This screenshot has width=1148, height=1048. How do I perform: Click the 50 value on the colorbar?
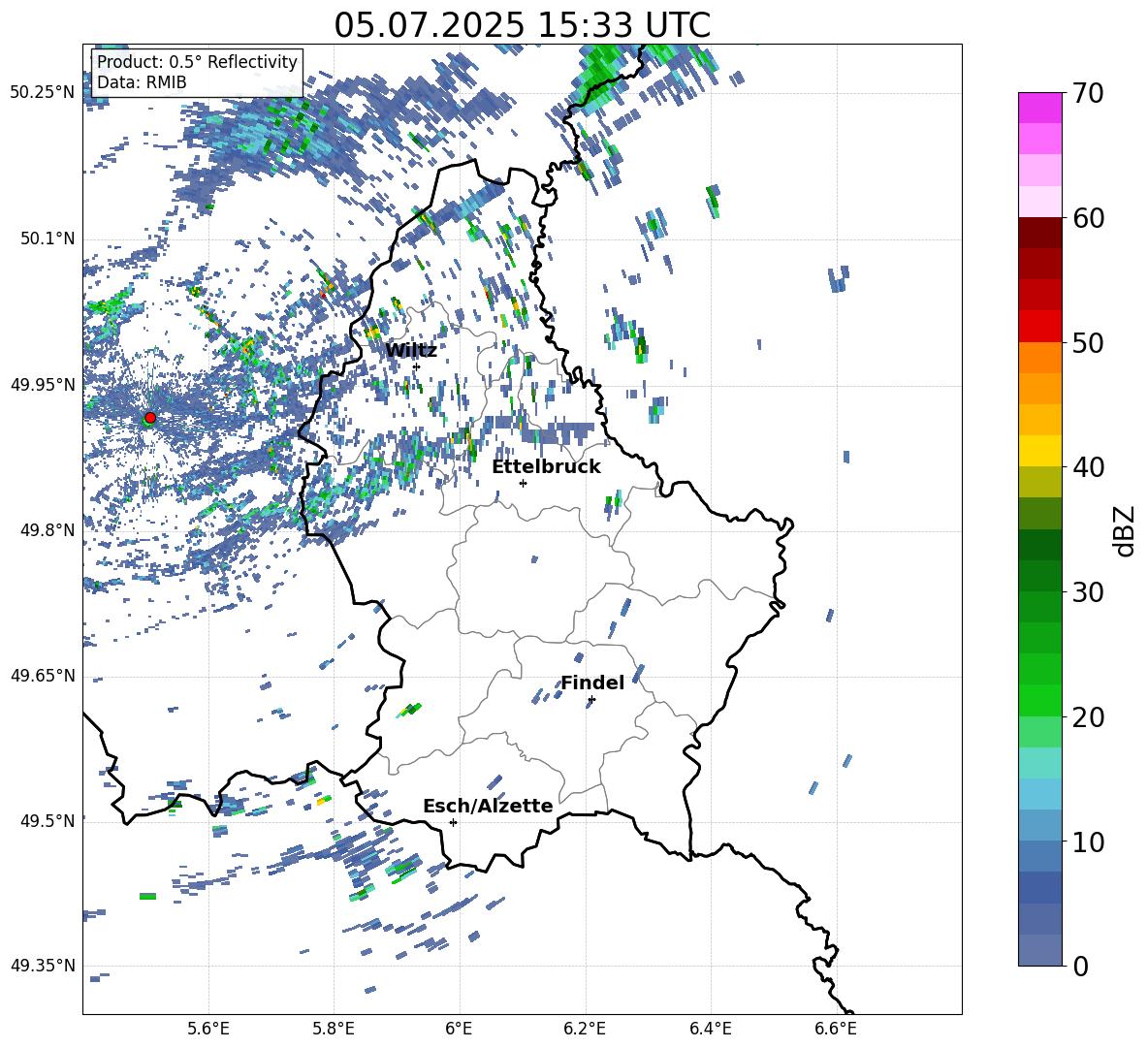coord(1088,342)
